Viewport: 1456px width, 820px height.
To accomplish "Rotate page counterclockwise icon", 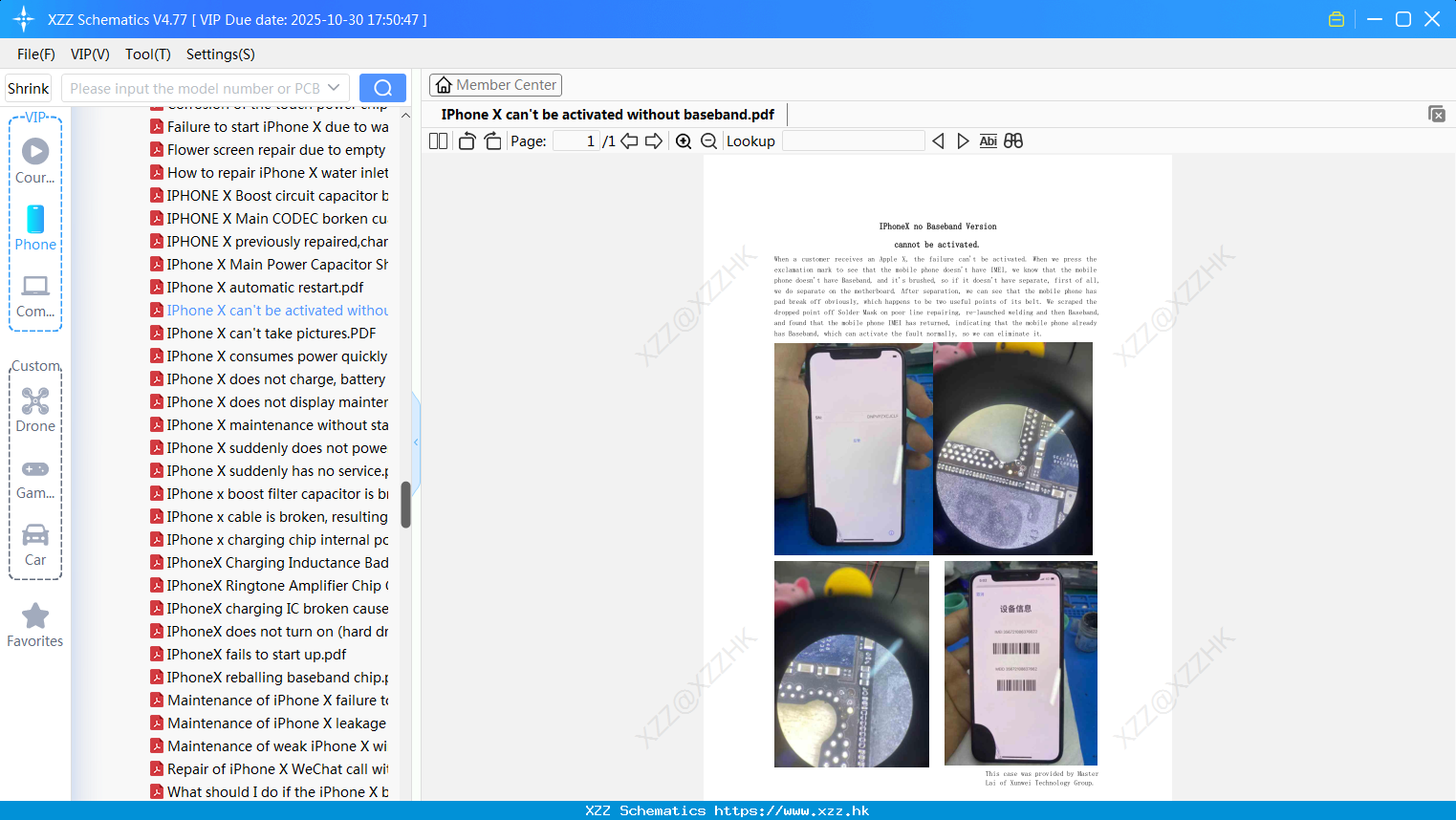I will pyautogui.click(x=467, y=140).
